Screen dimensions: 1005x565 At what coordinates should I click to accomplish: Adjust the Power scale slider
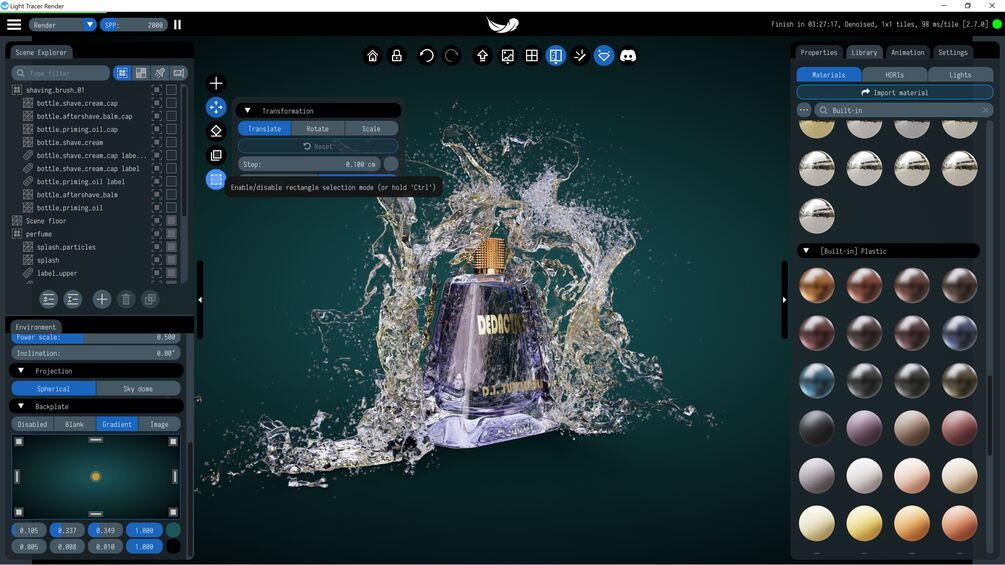click(96, 337)
